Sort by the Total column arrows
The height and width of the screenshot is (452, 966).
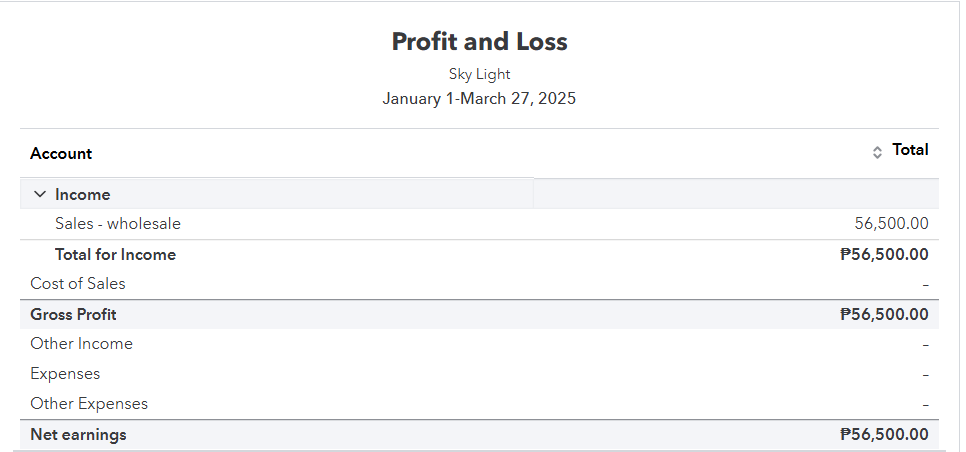[877, 153]
